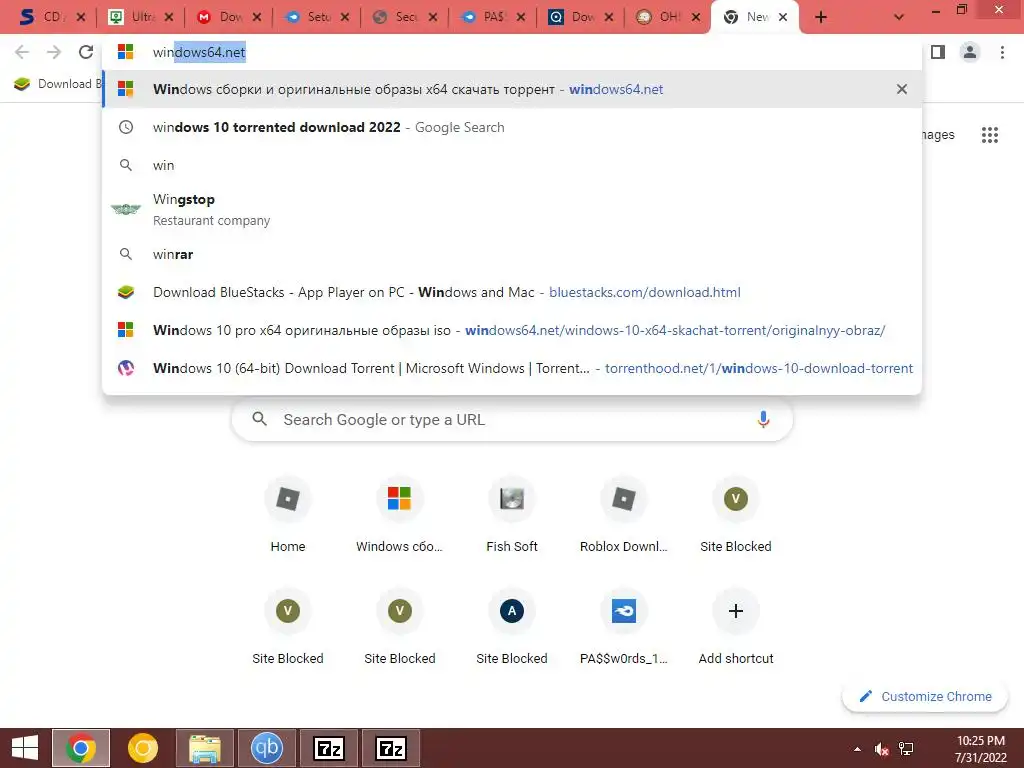
Task: Switch to the OH! tab
Action: (662, 17)
